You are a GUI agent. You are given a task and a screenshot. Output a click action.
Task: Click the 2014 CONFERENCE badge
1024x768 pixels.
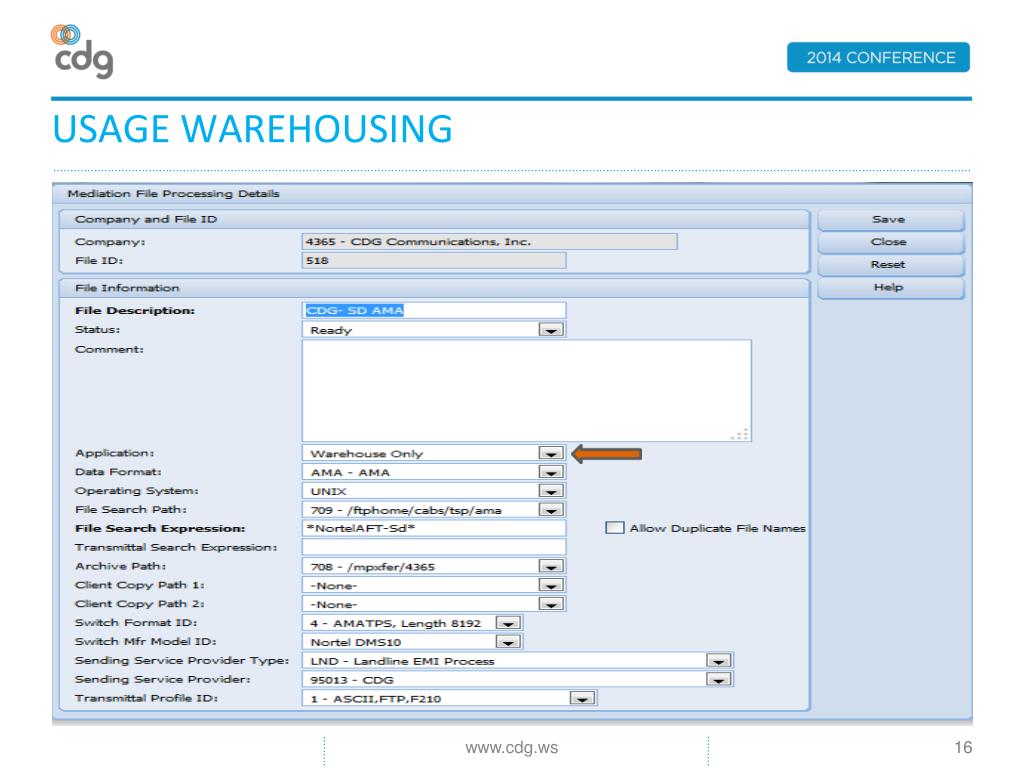[878, 57]
